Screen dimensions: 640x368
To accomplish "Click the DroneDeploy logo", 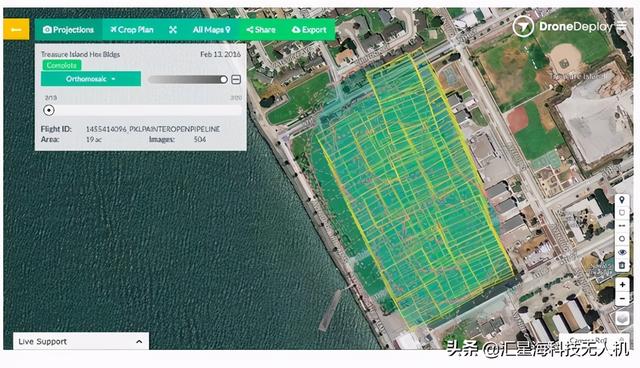I will tap(562, 27).
